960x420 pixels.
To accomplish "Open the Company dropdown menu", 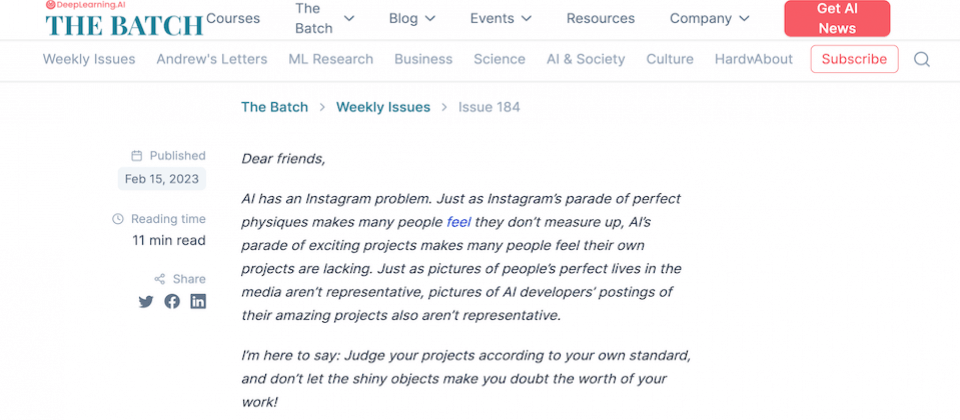I will 709,18.
